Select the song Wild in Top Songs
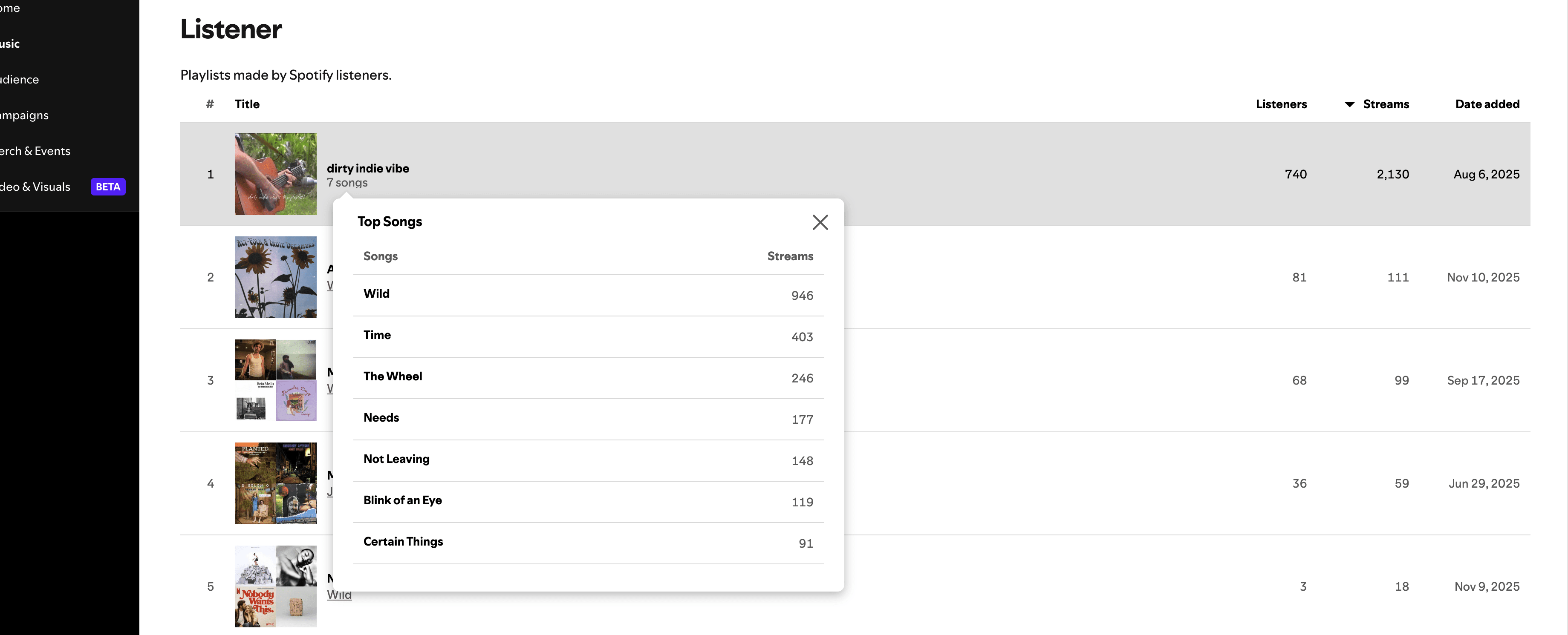 (588, 295)
